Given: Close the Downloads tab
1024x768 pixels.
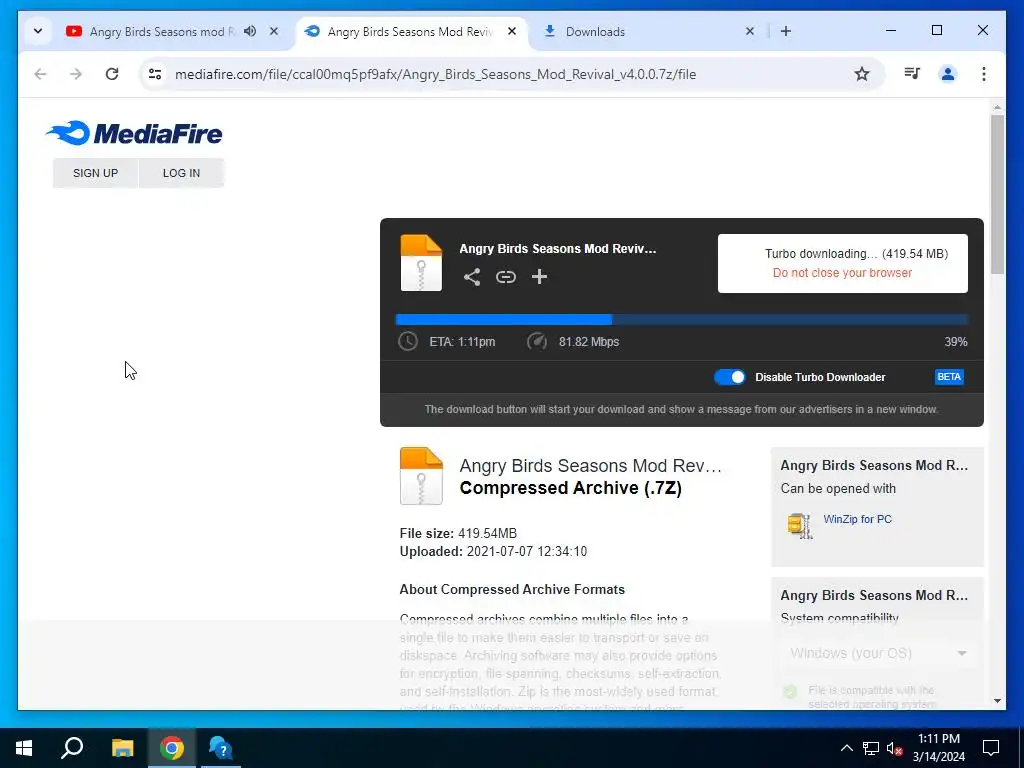Looking at the screenshot, I should 750,31.
